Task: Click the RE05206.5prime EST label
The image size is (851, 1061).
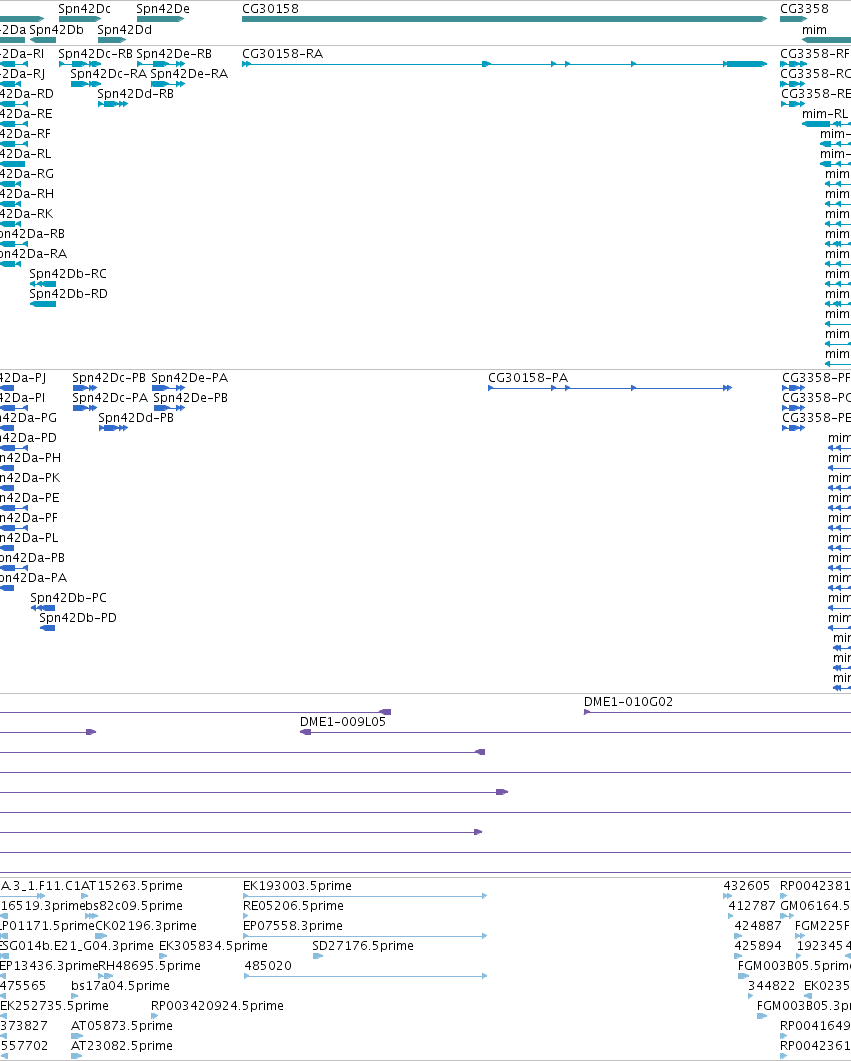Action: coord(293,906)
